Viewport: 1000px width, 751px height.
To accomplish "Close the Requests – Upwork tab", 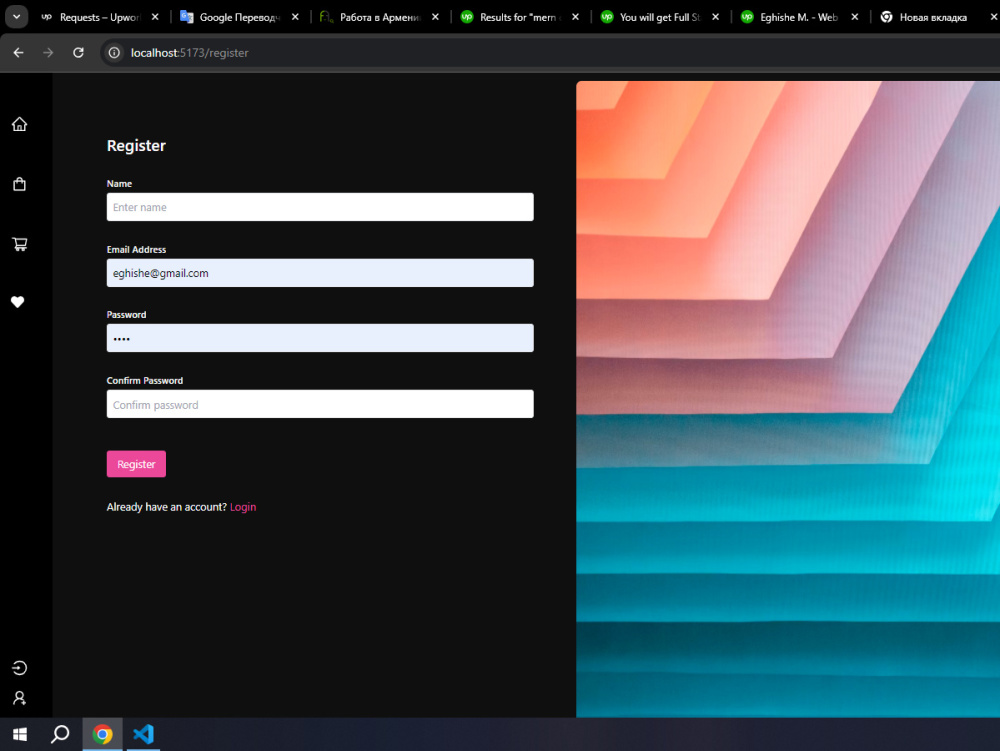I will 155,17.
